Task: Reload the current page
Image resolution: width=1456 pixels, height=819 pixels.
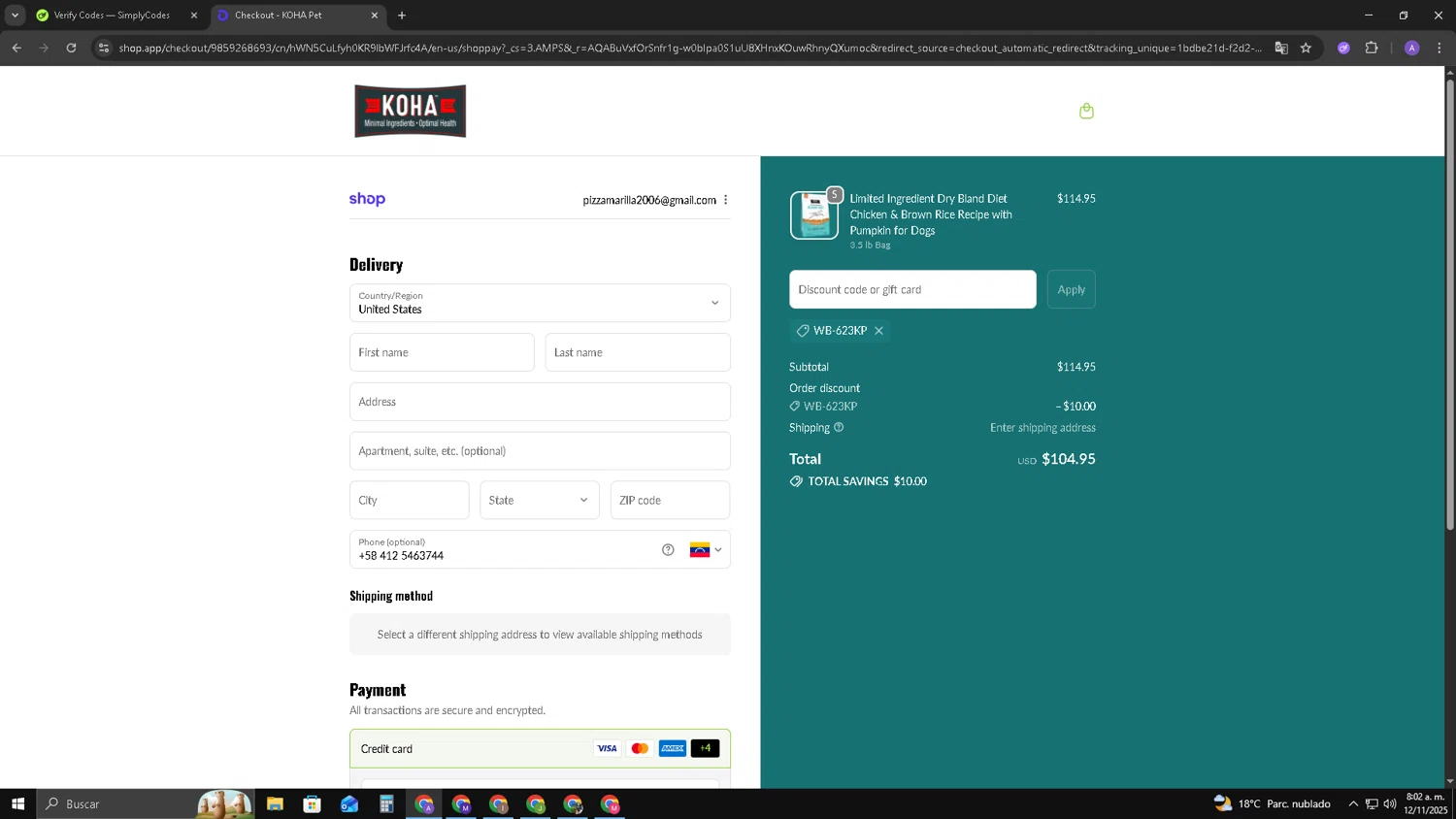Action: pyautogui.click(x=71, y=48)
